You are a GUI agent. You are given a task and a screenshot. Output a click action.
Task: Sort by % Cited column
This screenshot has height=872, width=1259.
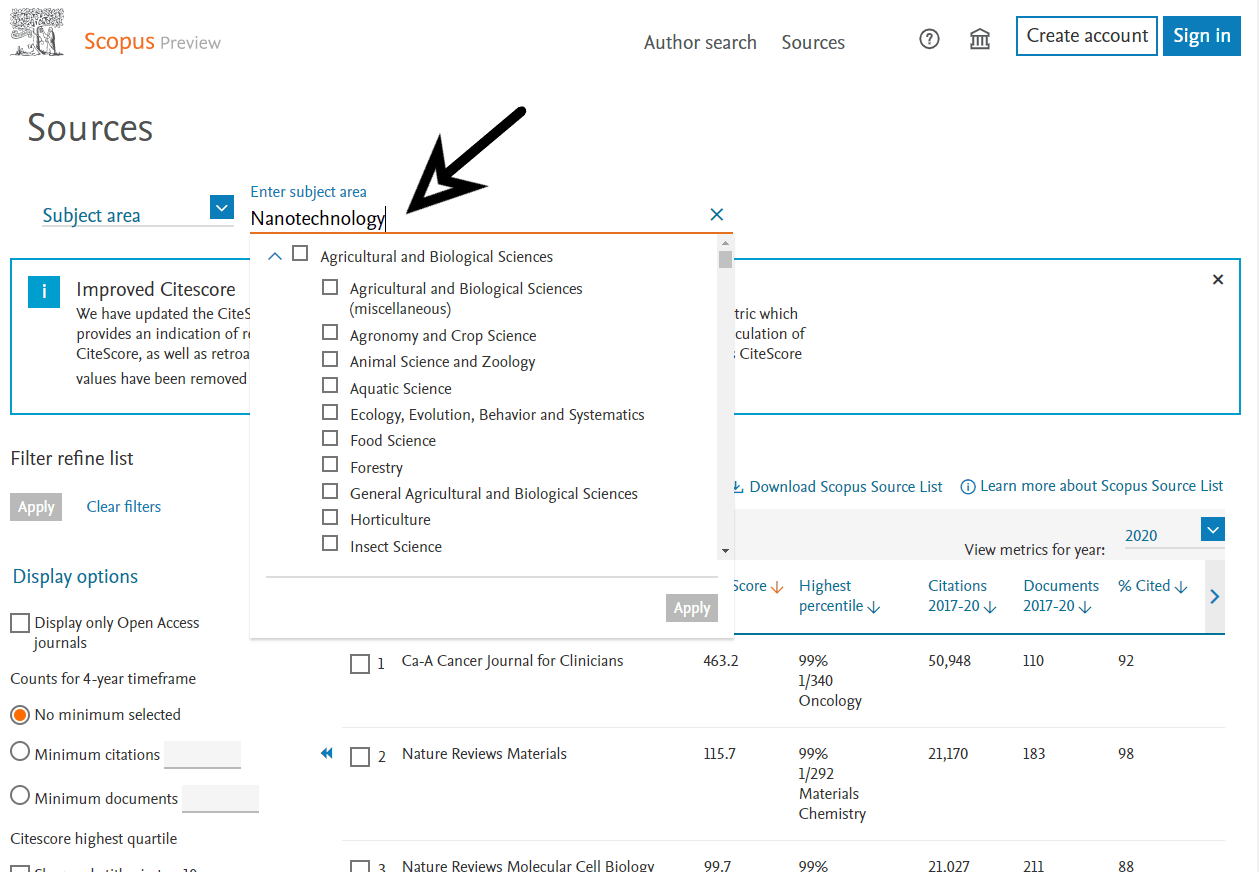point(1153,586)
